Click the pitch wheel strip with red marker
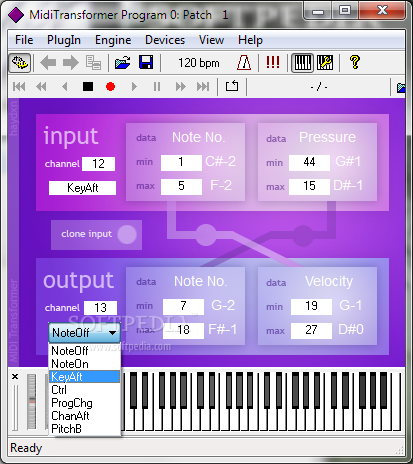 (32, 402)
